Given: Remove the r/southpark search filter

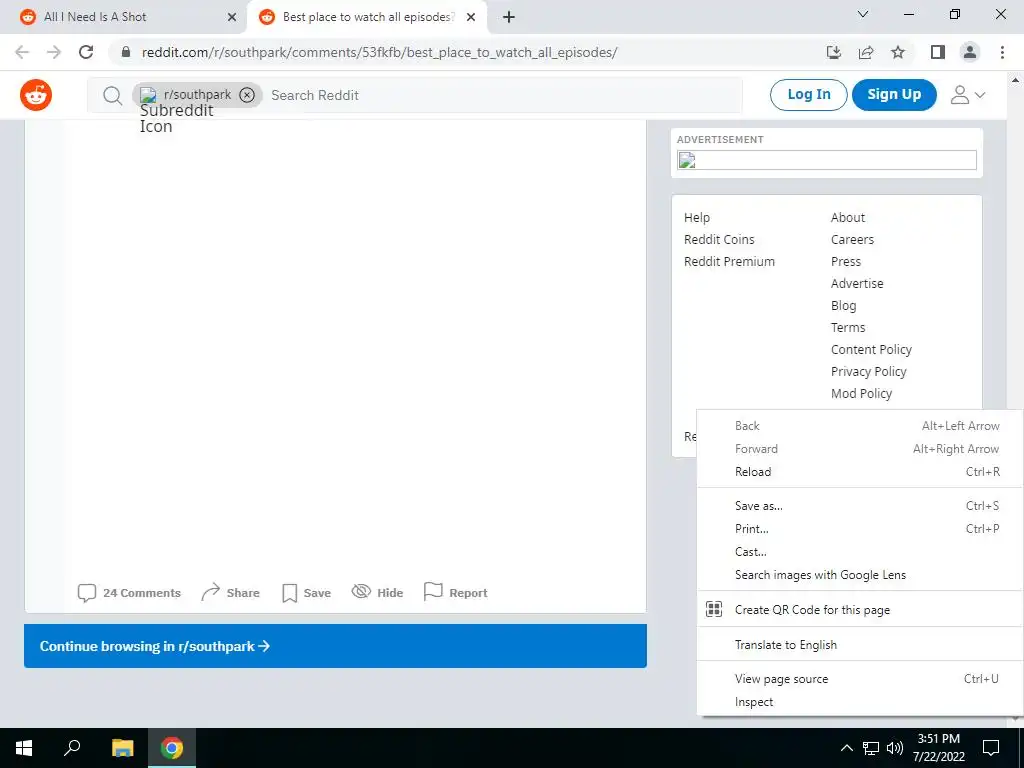Looking at the screenshot, I should pyautogui.click(x=247, y=95).
